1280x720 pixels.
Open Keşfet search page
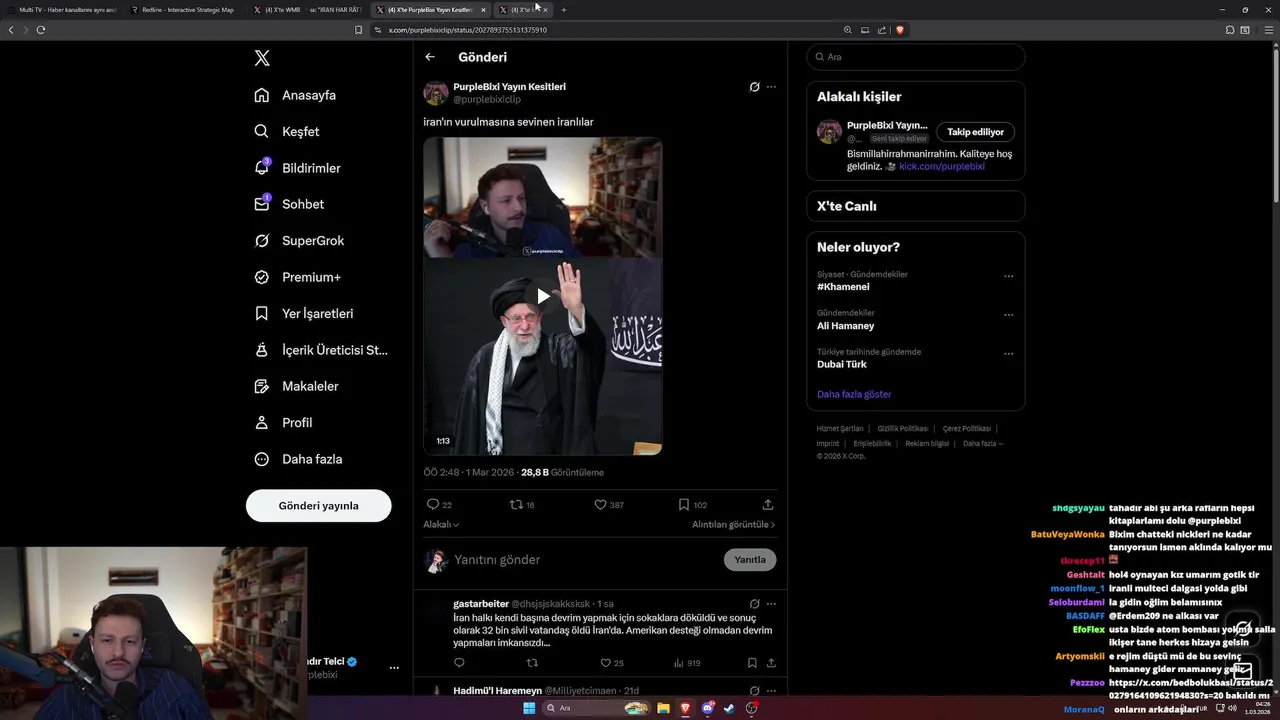287,131
